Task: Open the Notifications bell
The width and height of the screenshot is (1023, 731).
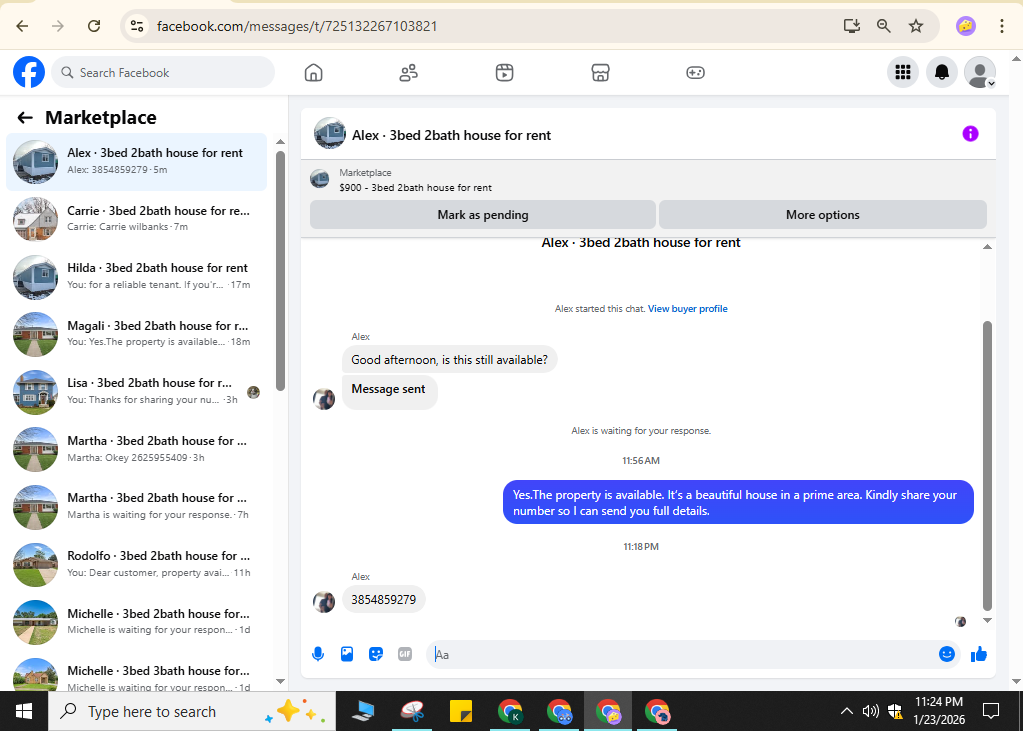Action: tap(941, 72)
